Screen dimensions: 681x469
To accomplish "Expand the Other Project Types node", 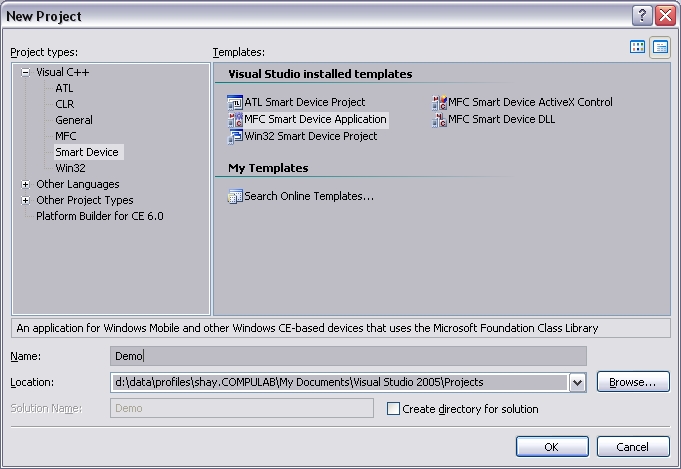I will (x=26, y=201).
